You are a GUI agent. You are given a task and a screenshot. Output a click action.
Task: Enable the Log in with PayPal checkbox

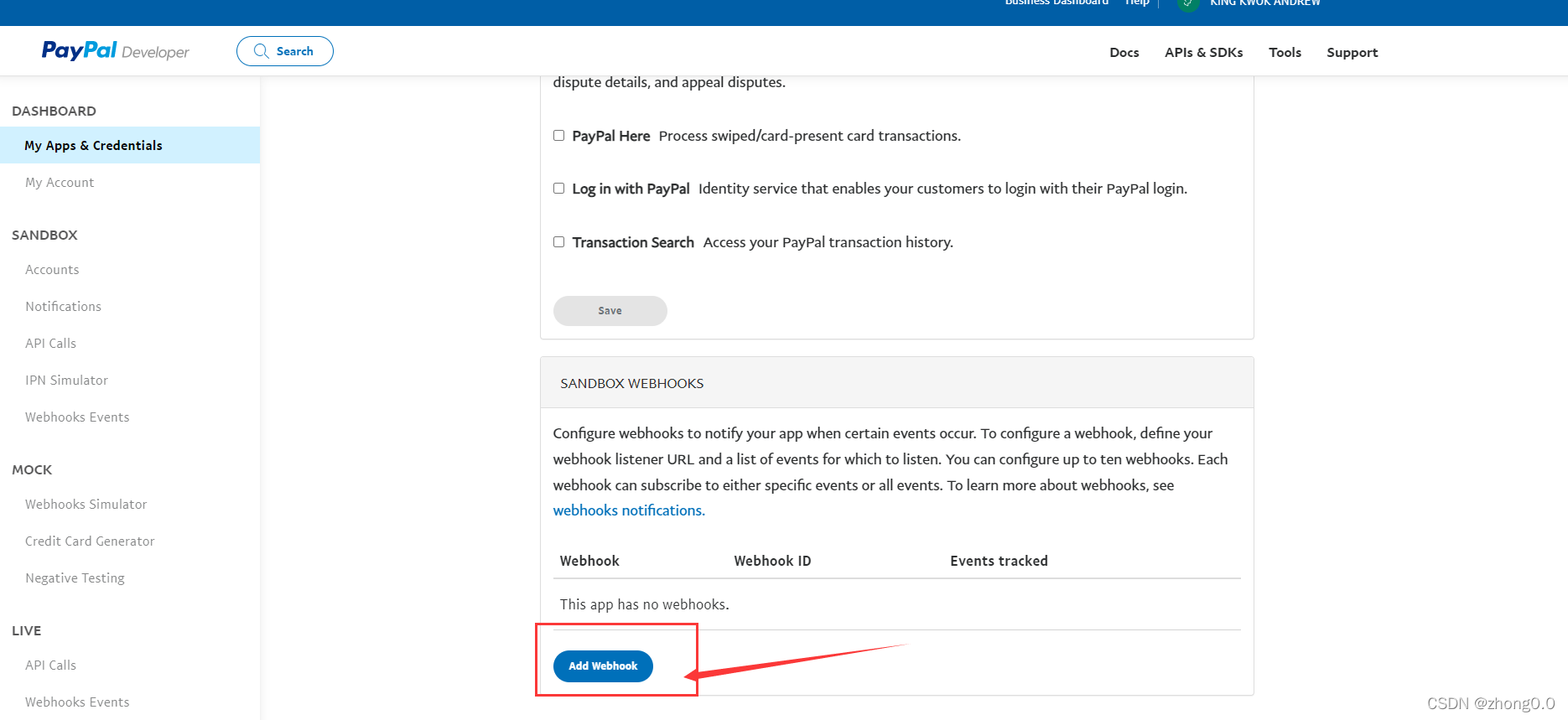559,188
